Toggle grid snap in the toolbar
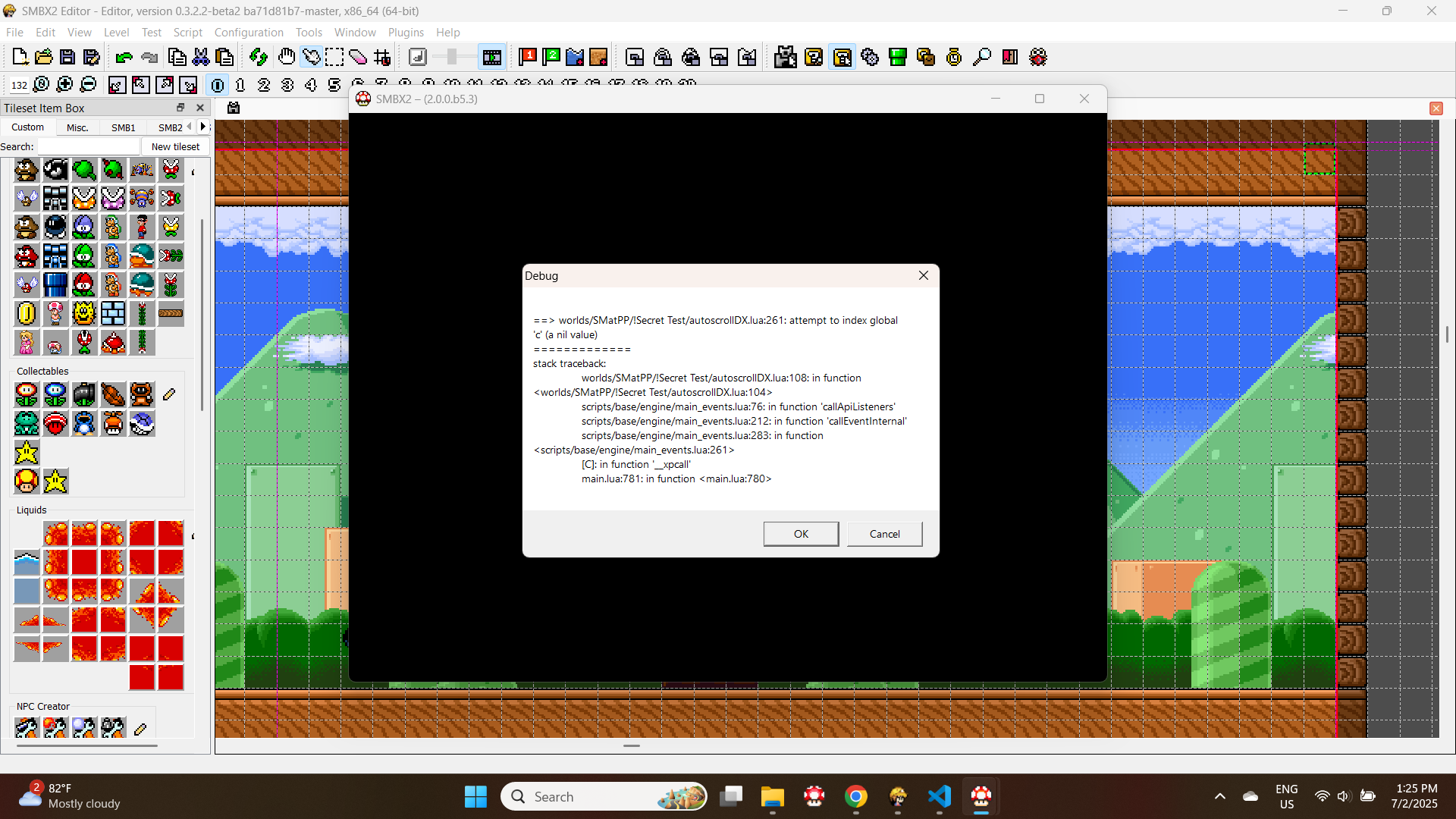The width and height of the screenshot is (1456, 819). [x=382, y=57]
